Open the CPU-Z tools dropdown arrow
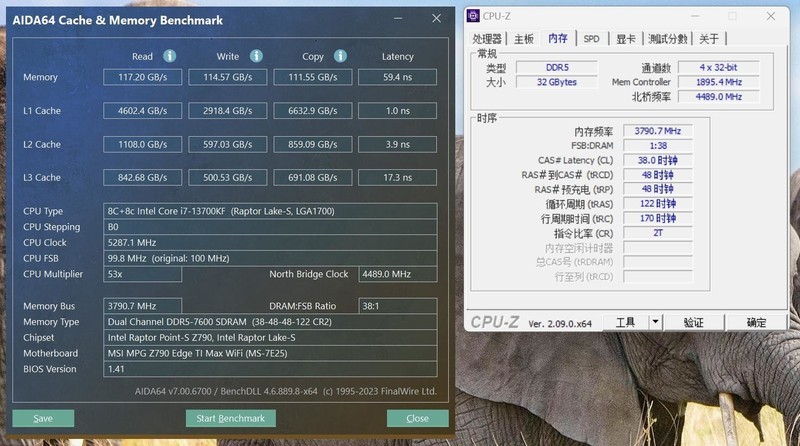Image resolution: width=800 pixels, height=446 pixels. pyautogui.click(x=655, y=322)
